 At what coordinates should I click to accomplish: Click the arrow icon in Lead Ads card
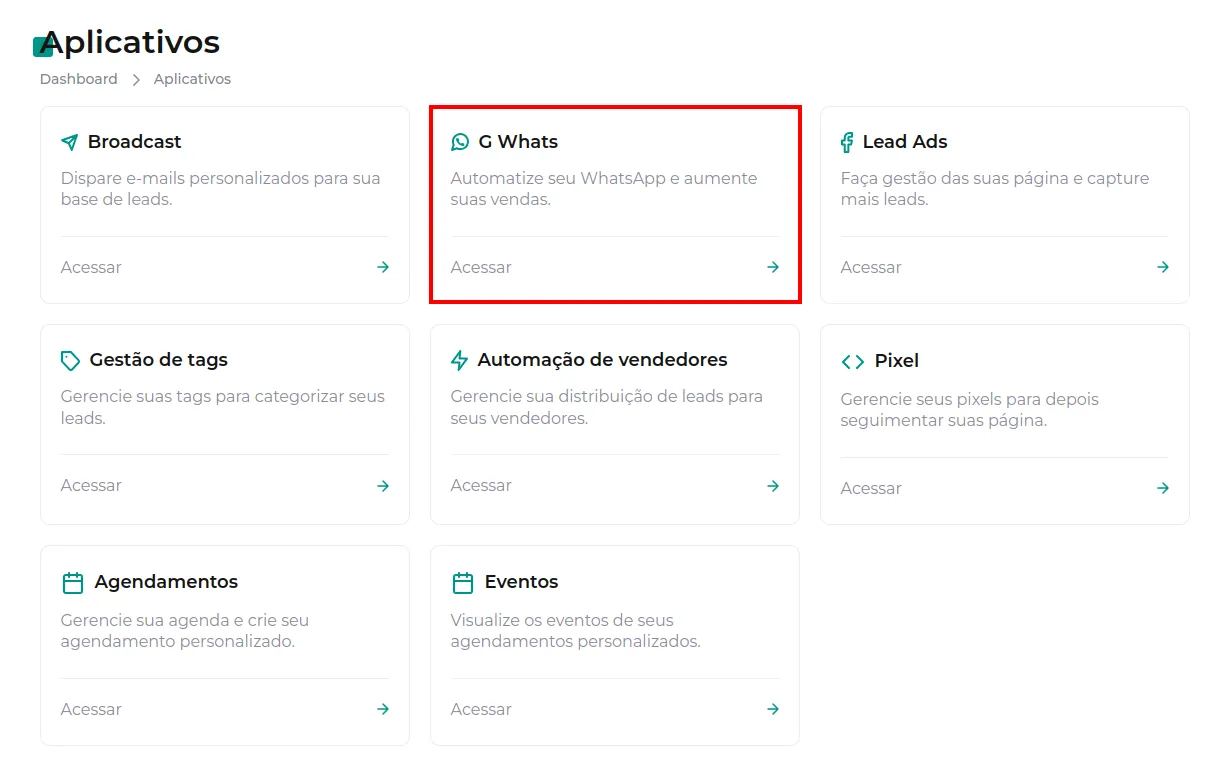click(x=1163, y=267)
